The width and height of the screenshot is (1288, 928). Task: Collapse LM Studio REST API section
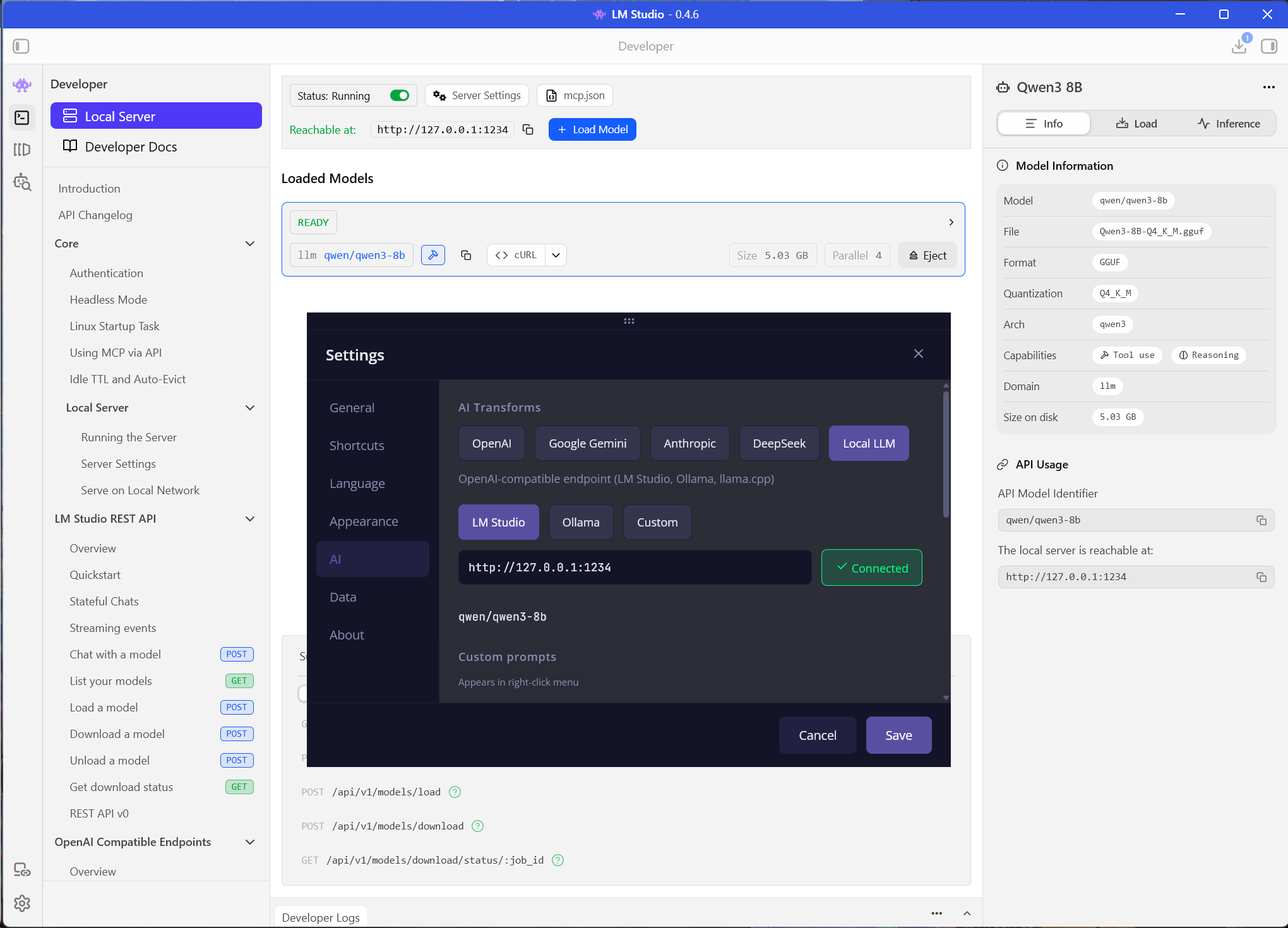(250, 519)
